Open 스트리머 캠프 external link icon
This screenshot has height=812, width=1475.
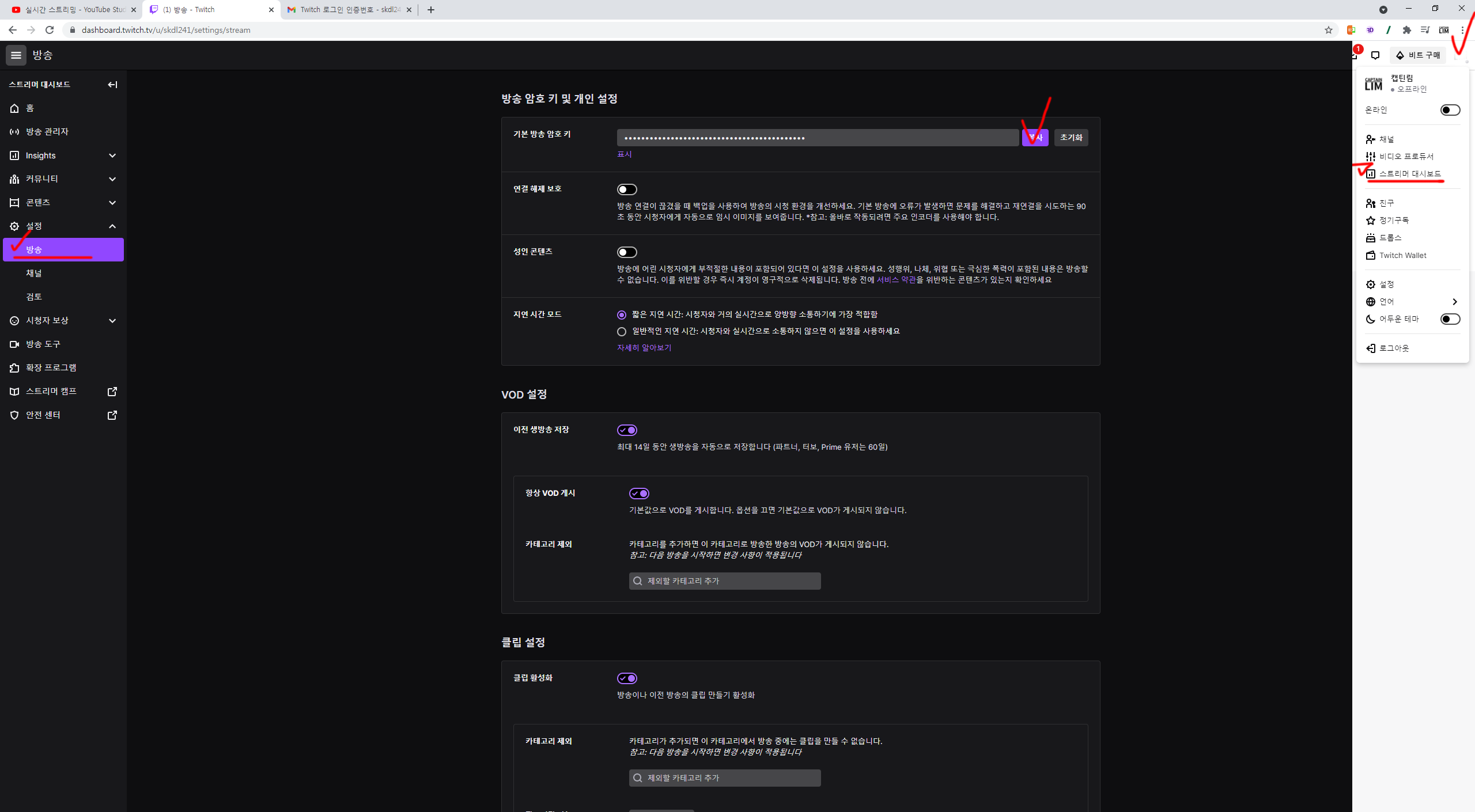[112, 392]
